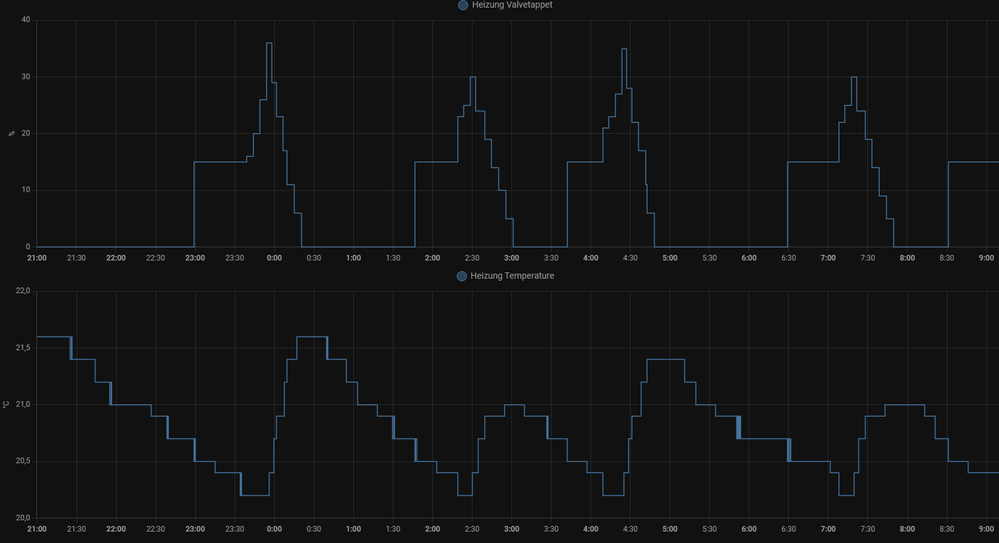Select 8:00 on the temperature chart time axis

click(x=907, y=528)
